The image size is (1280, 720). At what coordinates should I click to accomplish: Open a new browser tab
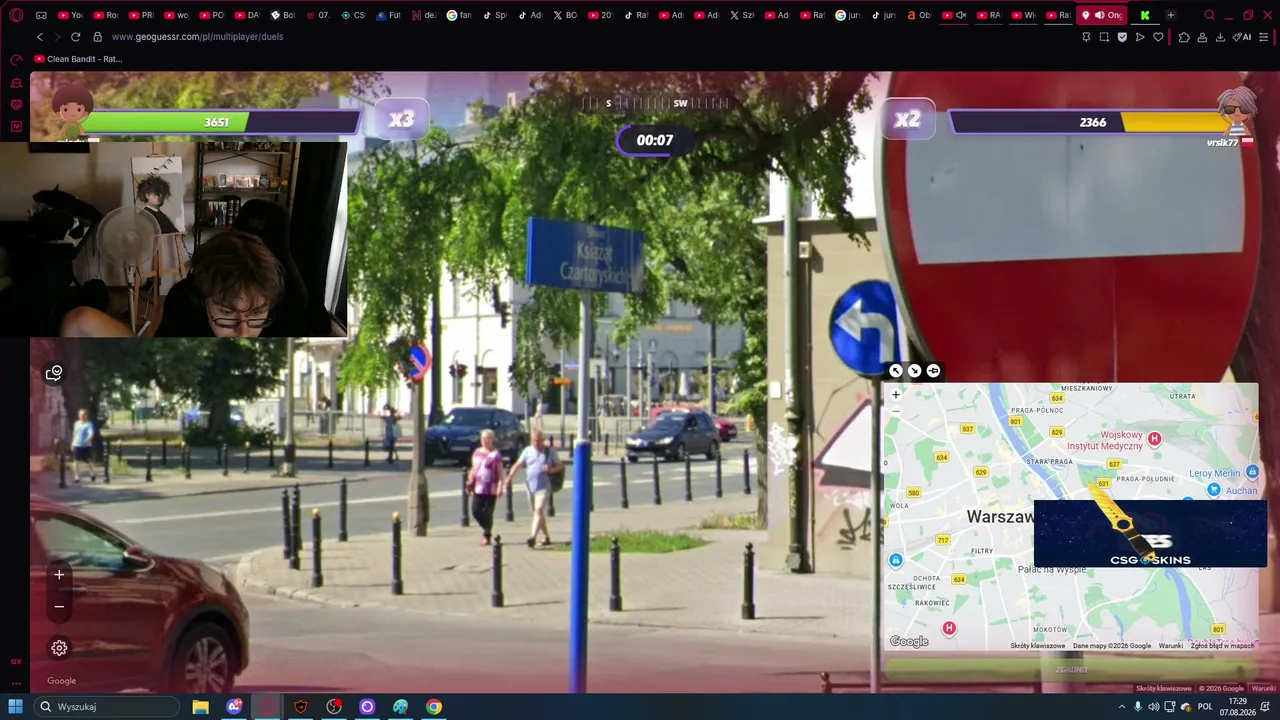[1171, 15]
